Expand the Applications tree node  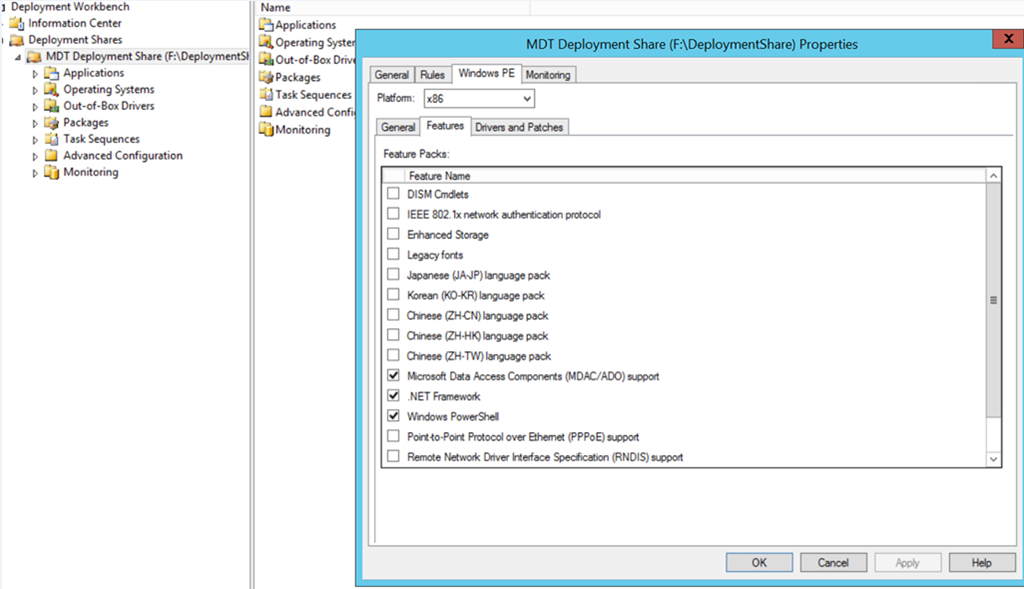35,74
